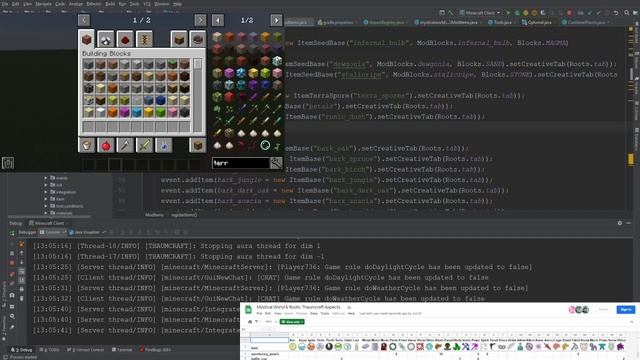
Task: Open the IDE VCS menu
Action: [147, 4]
